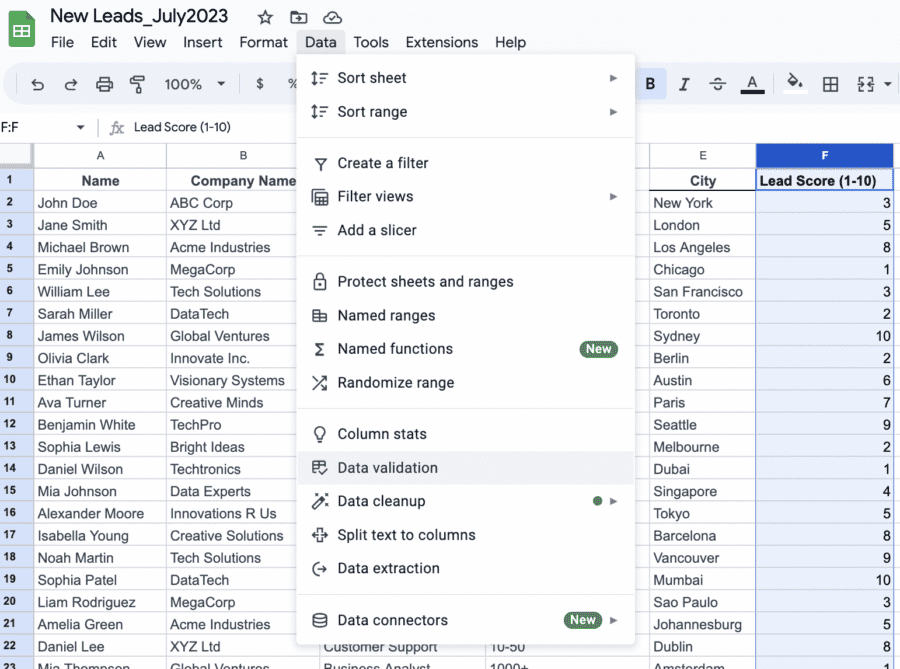Click the Move to folder icon
The height and width of the screenshot is (669, 900).
(298, 17)
